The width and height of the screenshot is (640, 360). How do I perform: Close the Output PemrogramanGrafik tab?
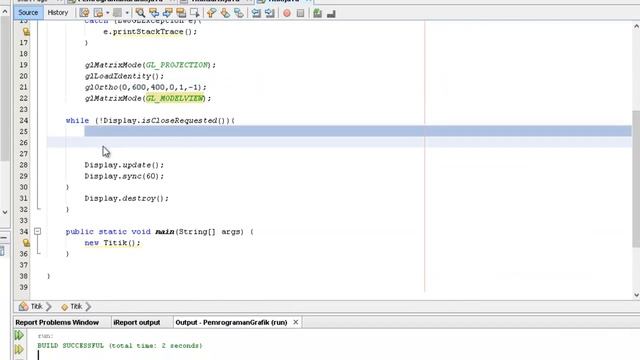pyautogui.click(x=296, y=322)
